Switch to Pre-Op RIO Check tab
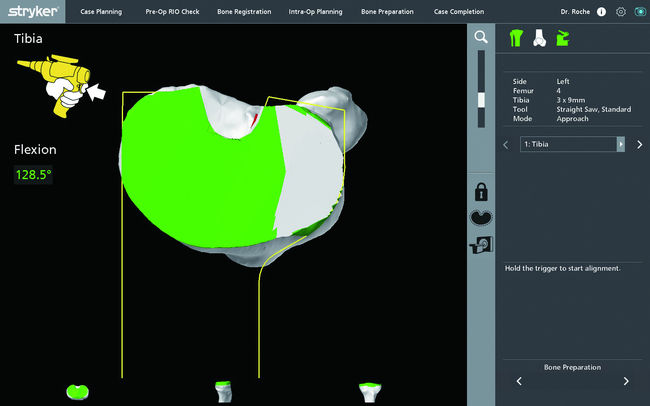650x406 pixels. click(x=172, y=12)
